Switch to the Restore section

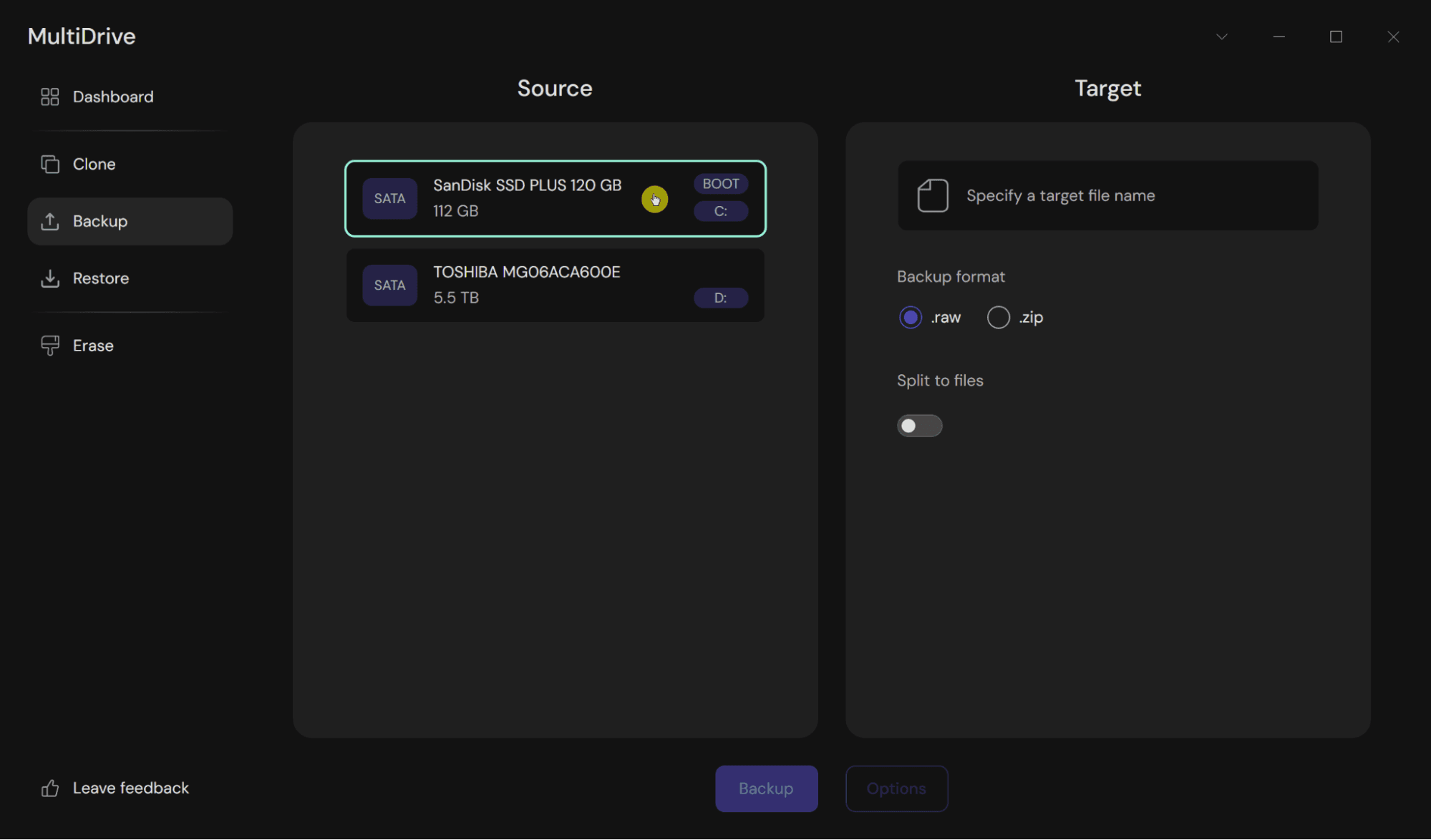101,278
